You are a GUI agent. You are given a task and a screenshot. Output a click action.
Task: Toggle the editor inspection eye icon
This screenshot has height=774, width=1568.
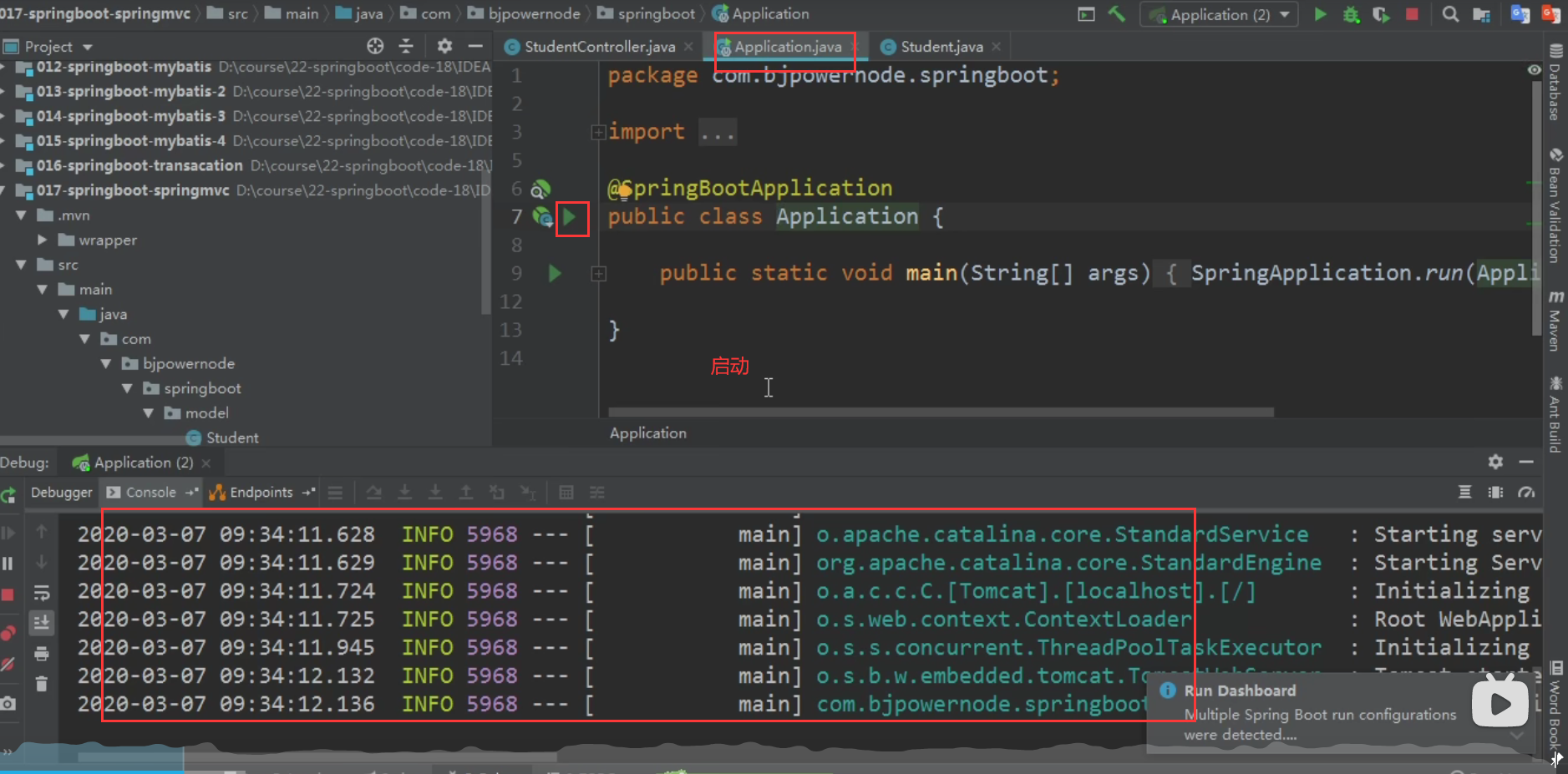point(1534,69)
